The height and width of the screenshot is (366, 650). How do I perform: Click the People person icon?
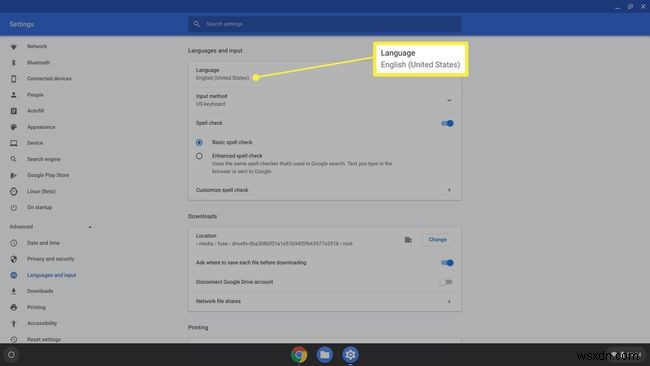[14, 95]
